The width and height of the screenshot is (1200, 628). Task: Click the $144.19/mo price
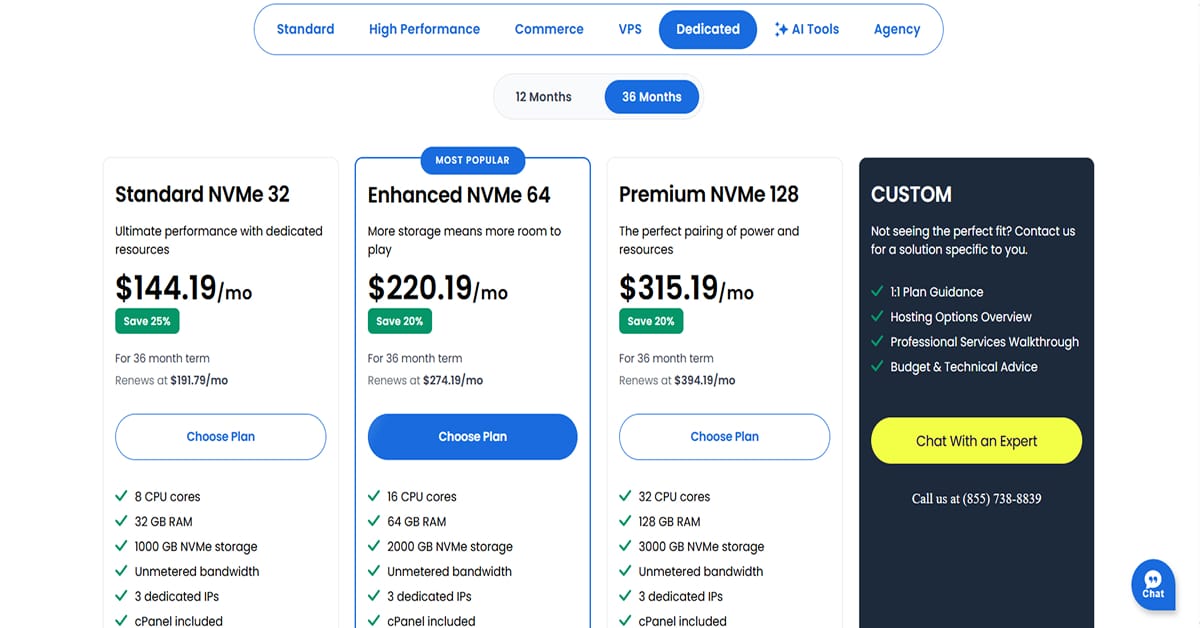pos(184,288)
